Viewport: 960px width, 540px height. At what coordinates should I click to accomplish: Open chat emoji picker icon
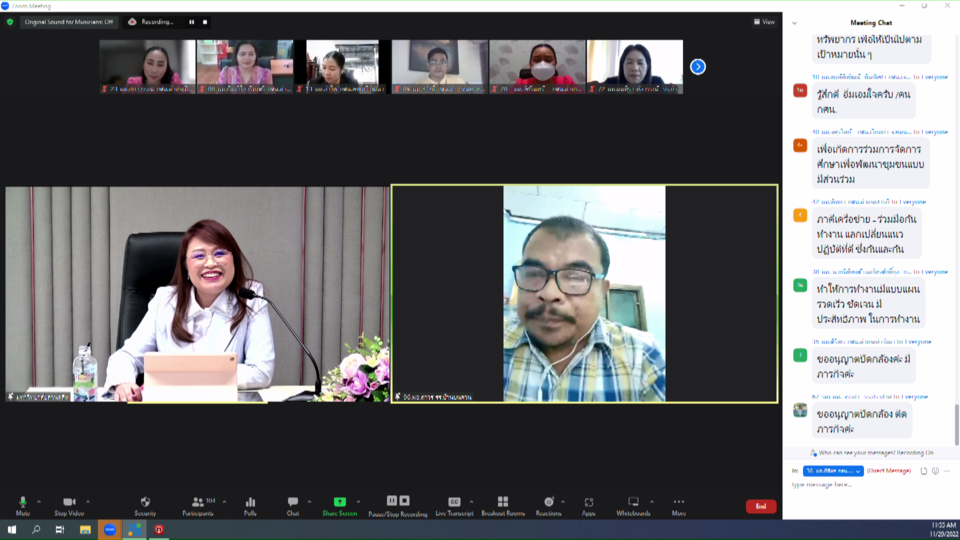pyautogui.click(x=936, y=471)
